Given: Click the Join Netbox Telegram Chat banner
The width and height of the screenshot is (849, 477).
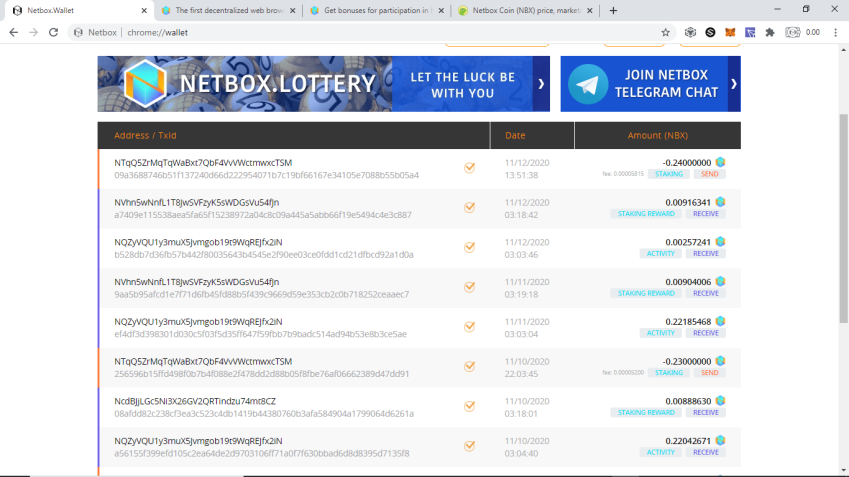Looking at the screenshot, I should point(650,84).
